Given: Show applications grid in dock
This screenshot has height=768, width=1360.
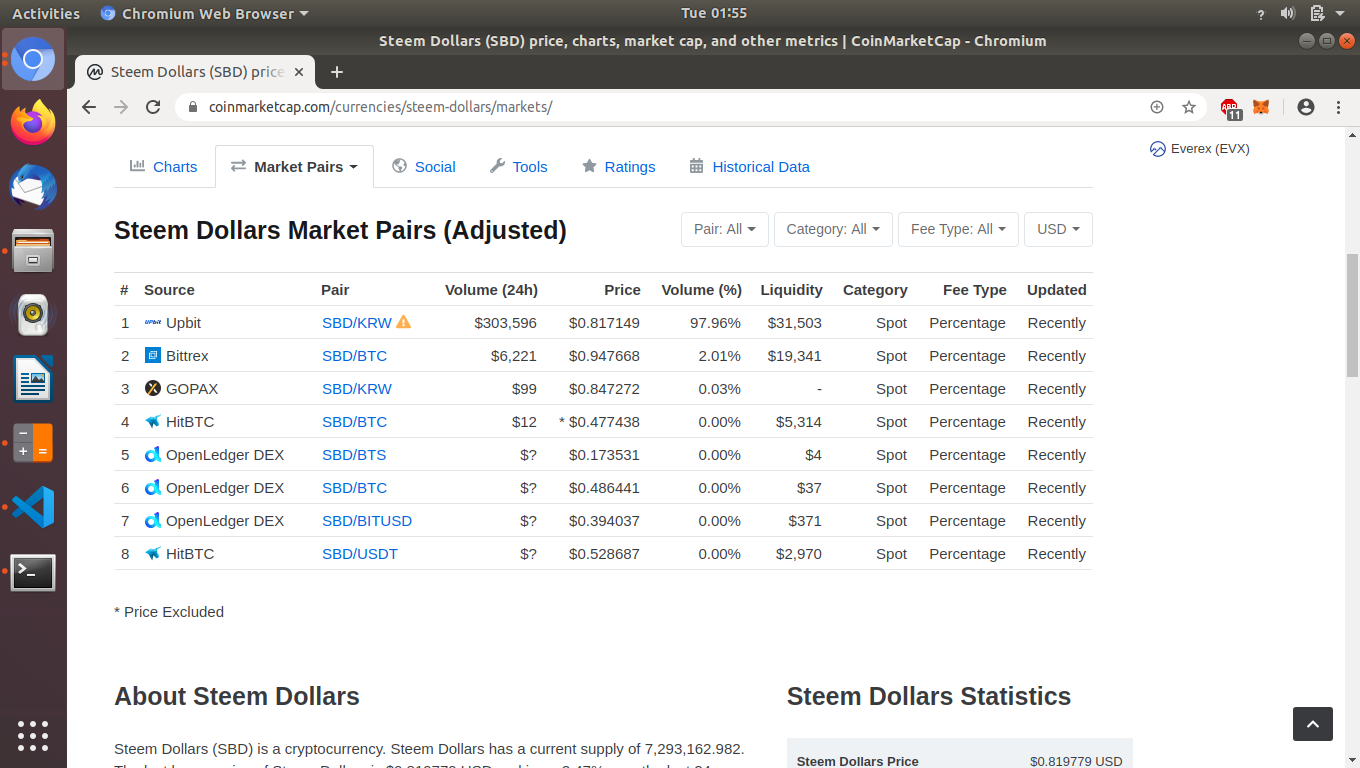Looking at the screenshot, I should click(x=33, y=735).
